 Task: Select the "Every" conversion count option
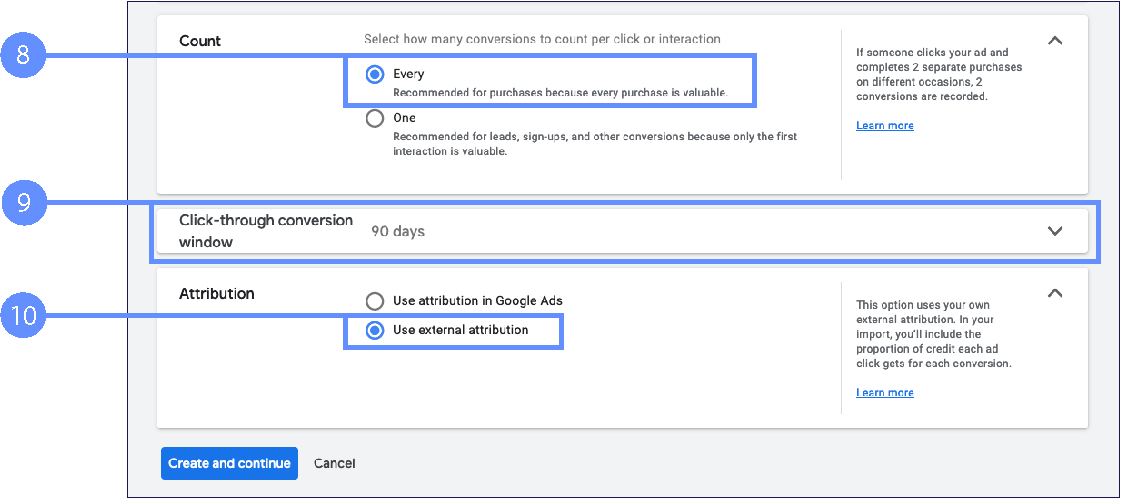tap(375, 74)
